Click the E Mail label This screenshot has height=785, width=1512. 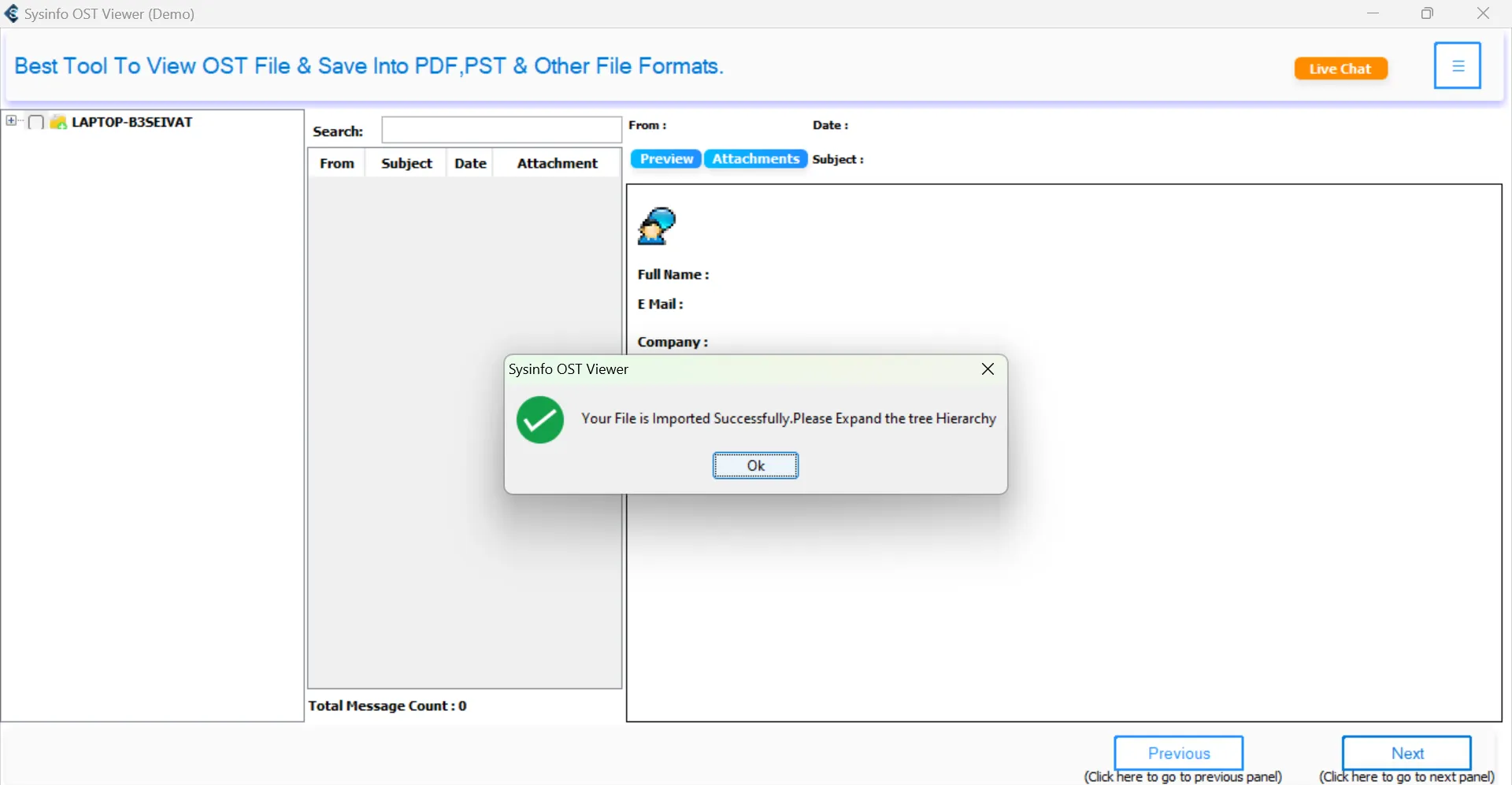coord(661,304)
